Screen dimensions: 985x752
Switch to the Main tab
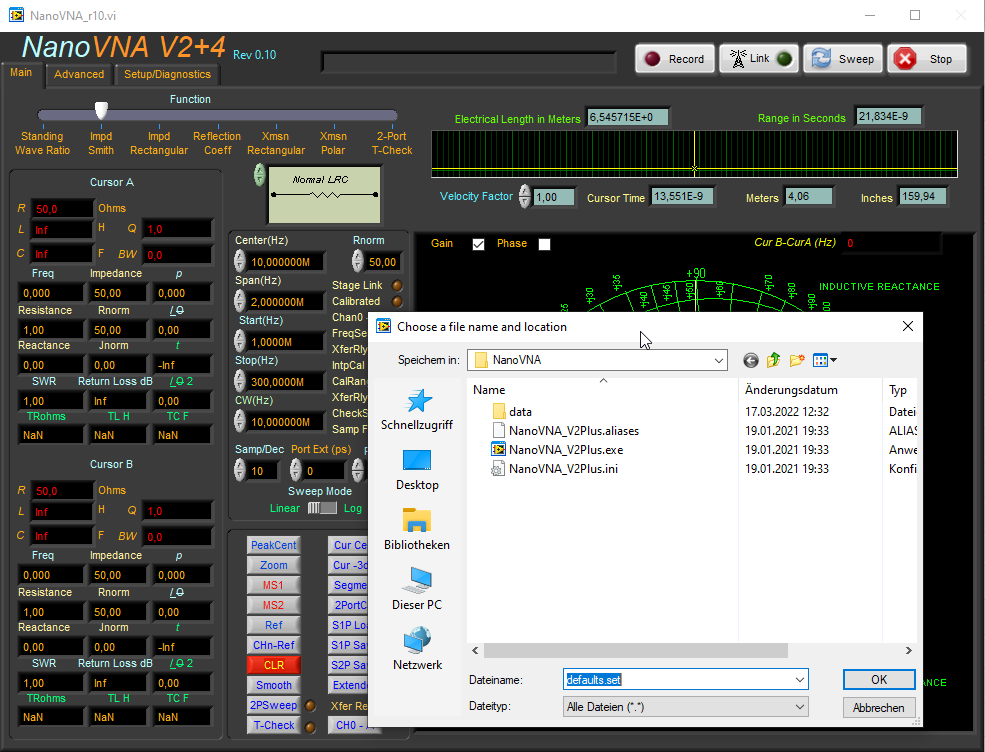tap(21, 73)
